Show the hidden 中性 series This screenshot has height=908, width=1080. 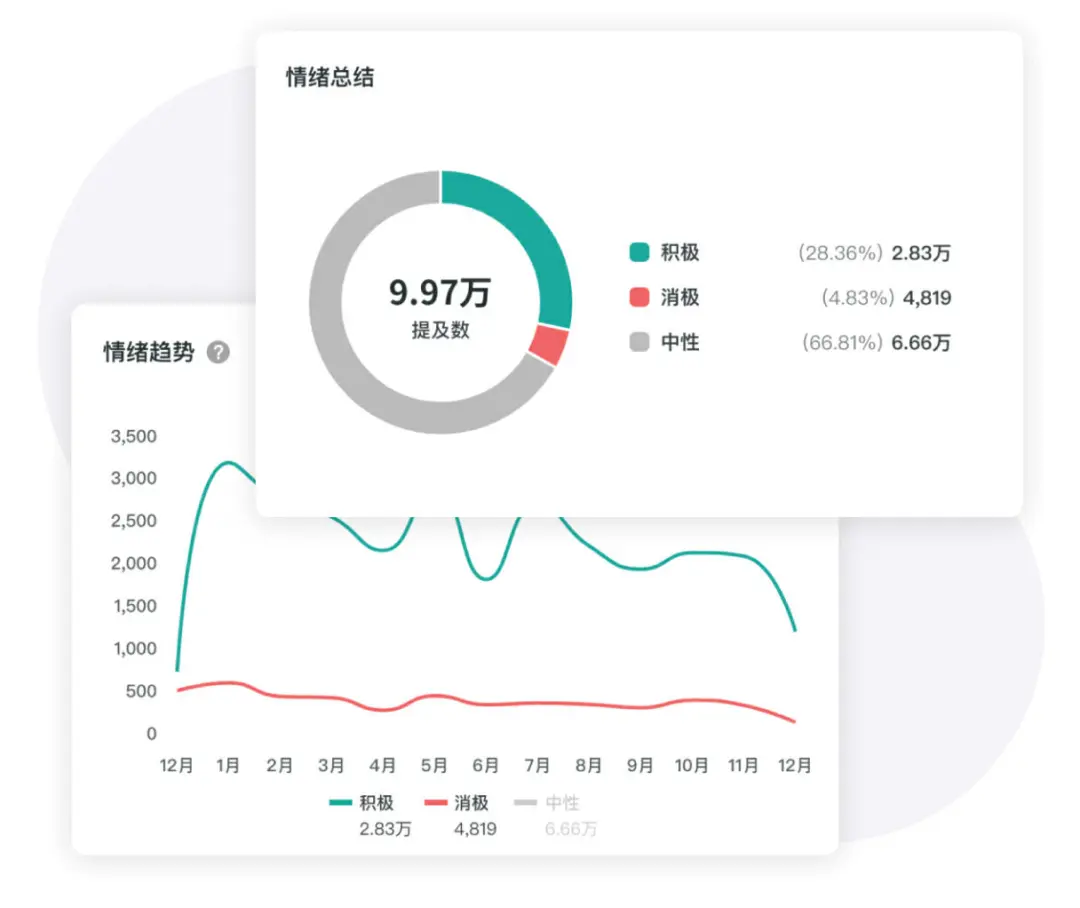coord(560,802)
